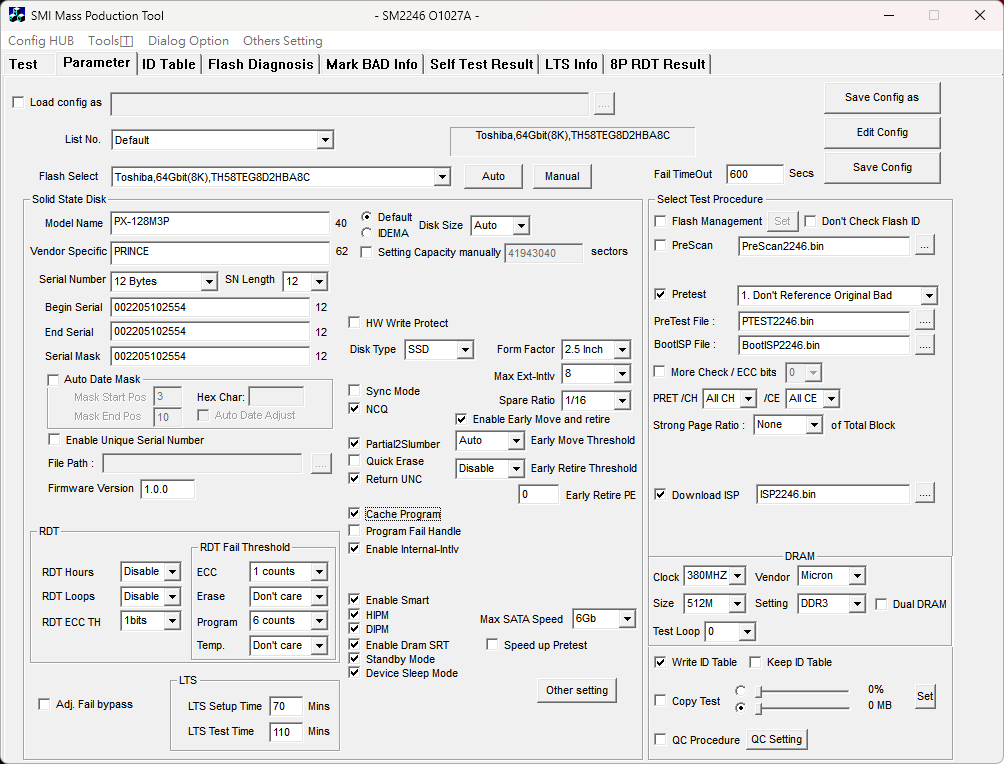1004x764 pixels.
Task: Open the Max SATA Speed dropdown
Action: (627, 619)
